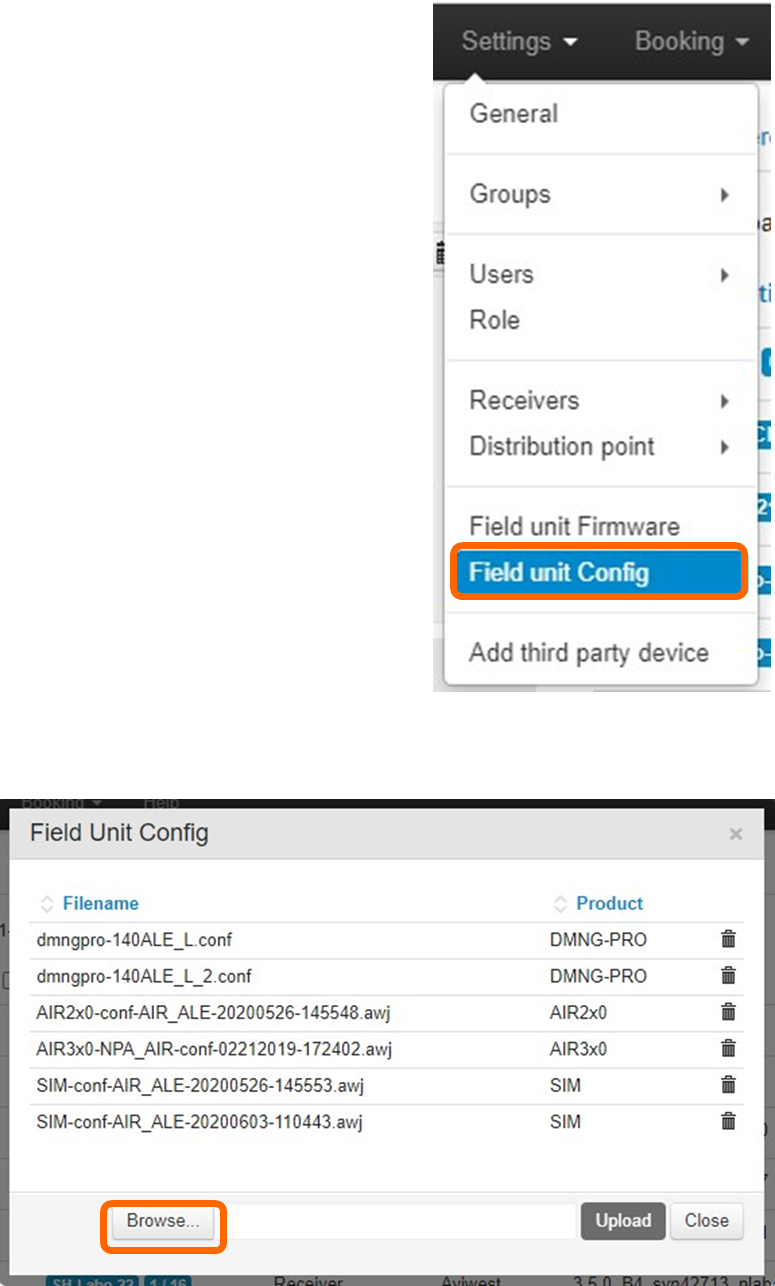The height and width of the screenshot is (1286, 775).
Task: Trash the SIM-conf-AIR_ALE-20200526-145553.awj file
Action: (728, 1085)
